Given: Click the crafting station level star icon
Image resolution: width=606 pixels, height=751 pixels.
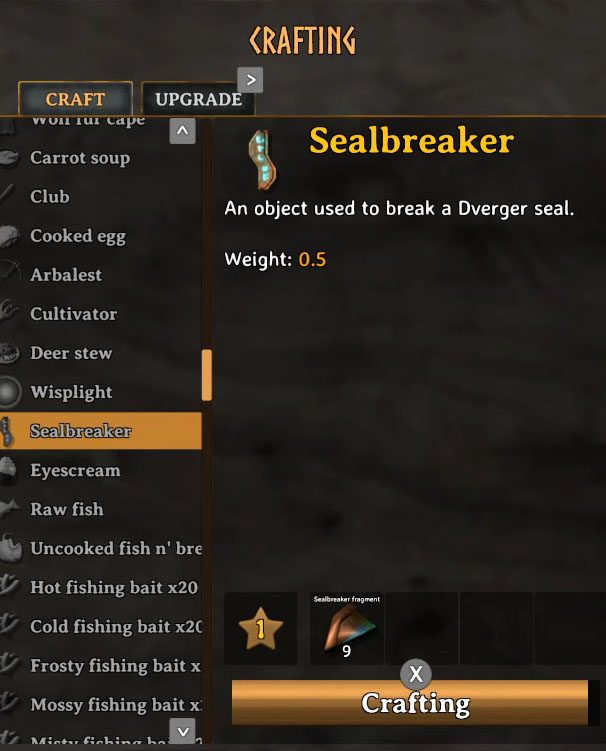Looking at the screenshot, I should (261, 628).
